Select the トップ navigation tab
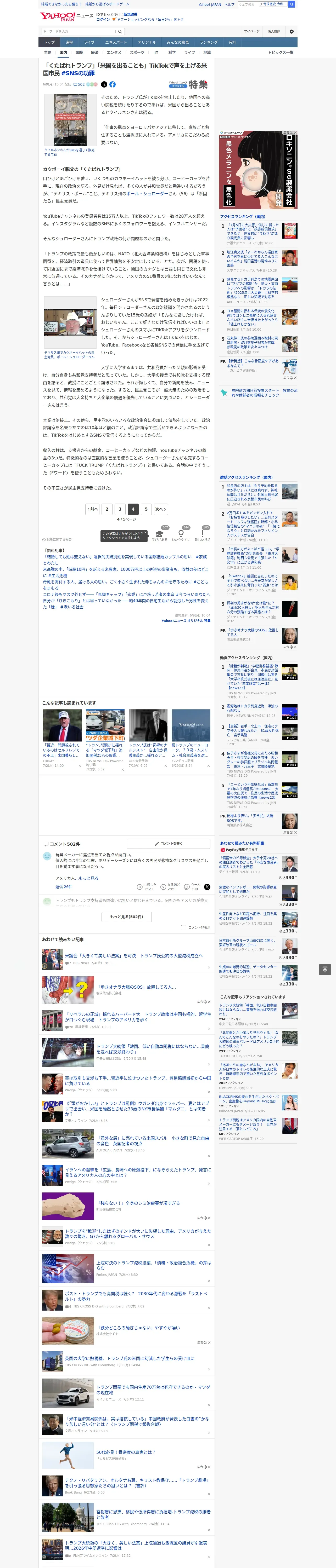 click(x=49, y=42)
